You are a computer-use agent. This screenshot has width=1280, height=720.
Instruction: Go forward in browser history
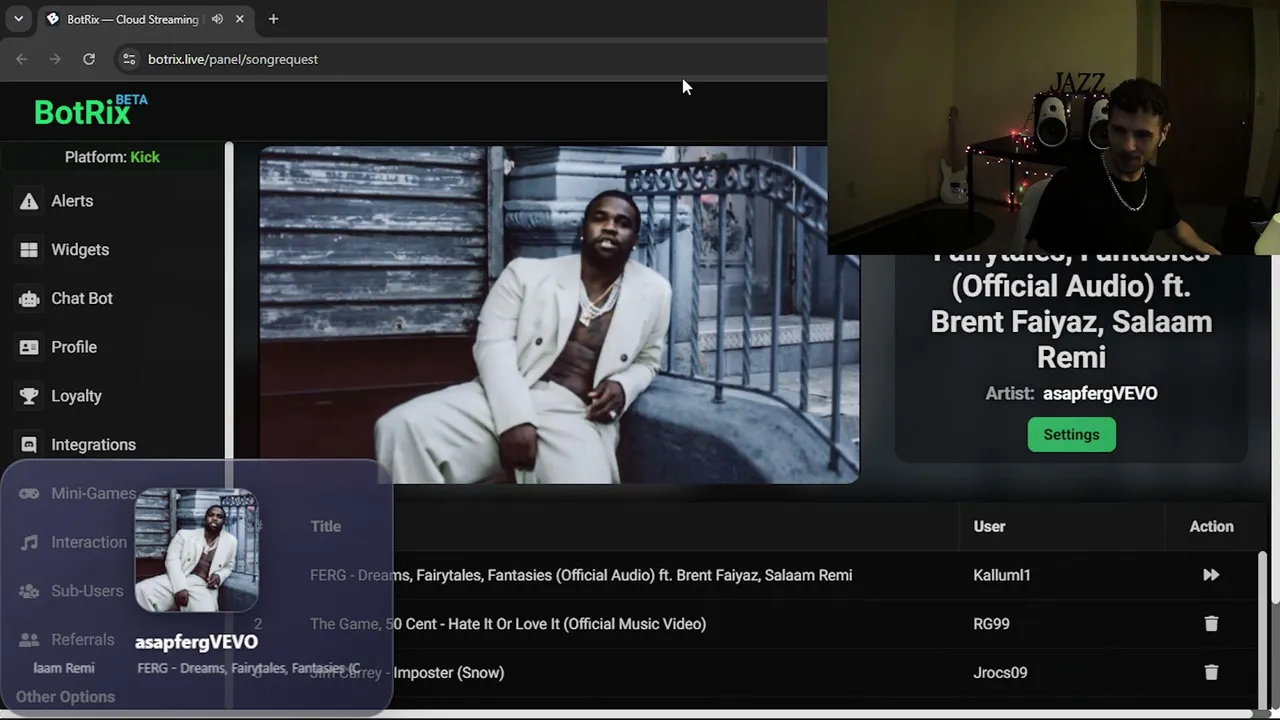click(x=55, y=59)
